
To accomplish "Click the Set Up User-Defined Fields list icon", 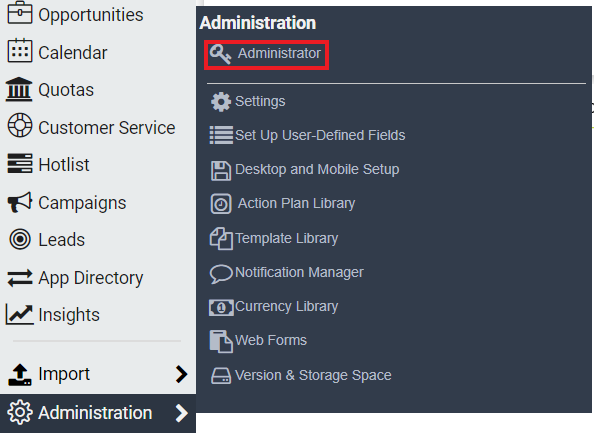I will point(221,135).
